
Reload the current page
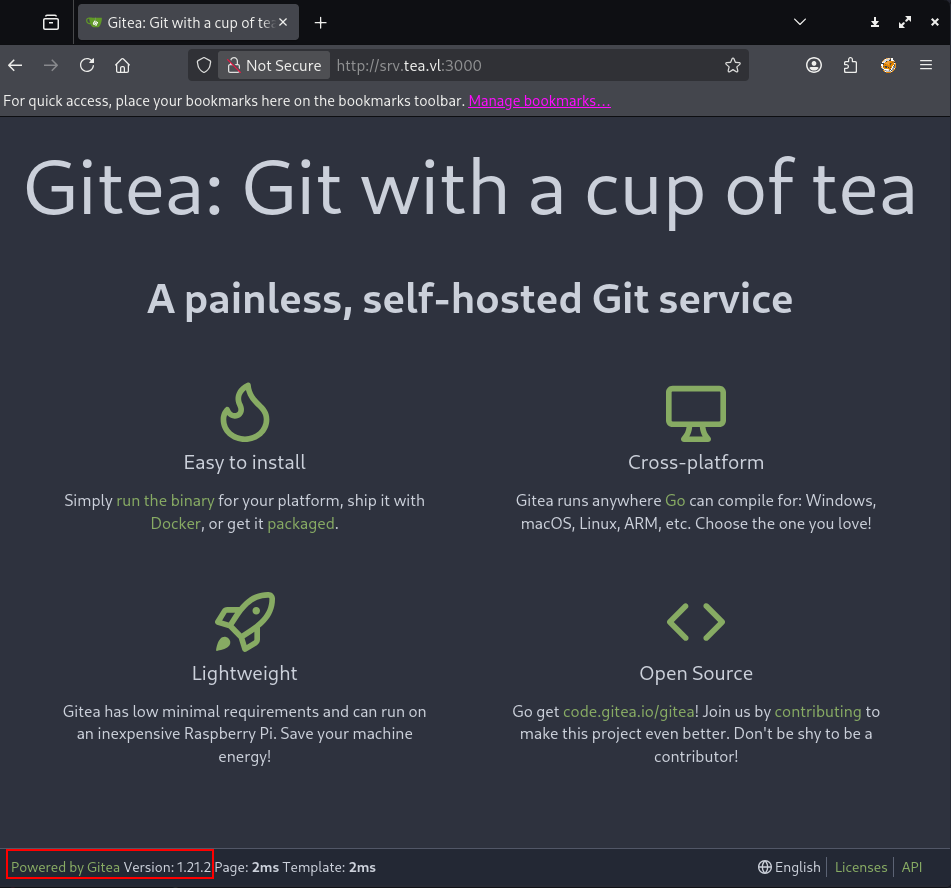86,65
